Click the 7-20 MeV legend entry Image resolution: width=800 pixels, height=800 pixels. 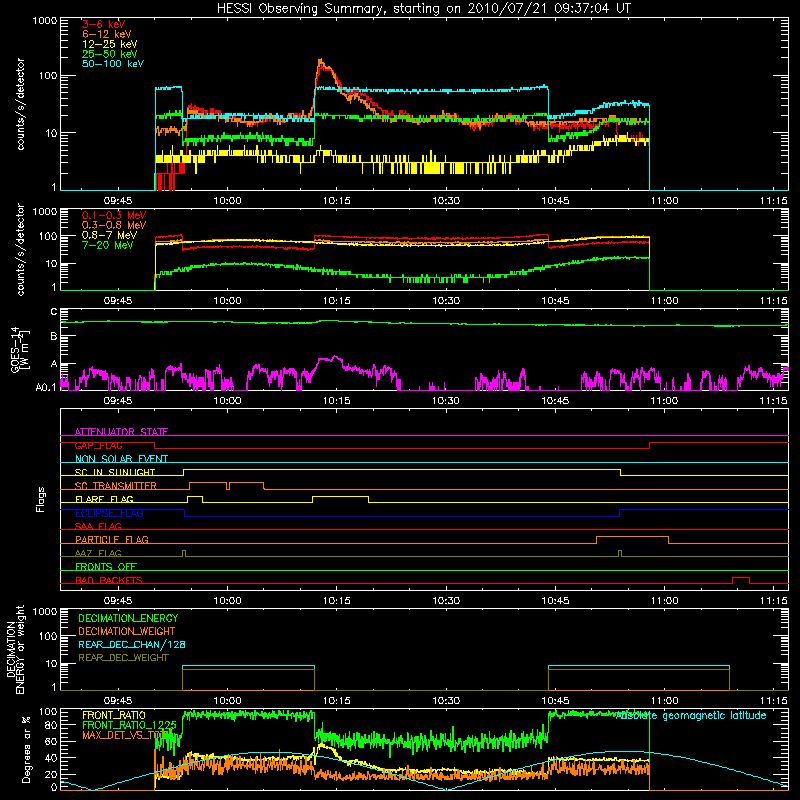108,245
